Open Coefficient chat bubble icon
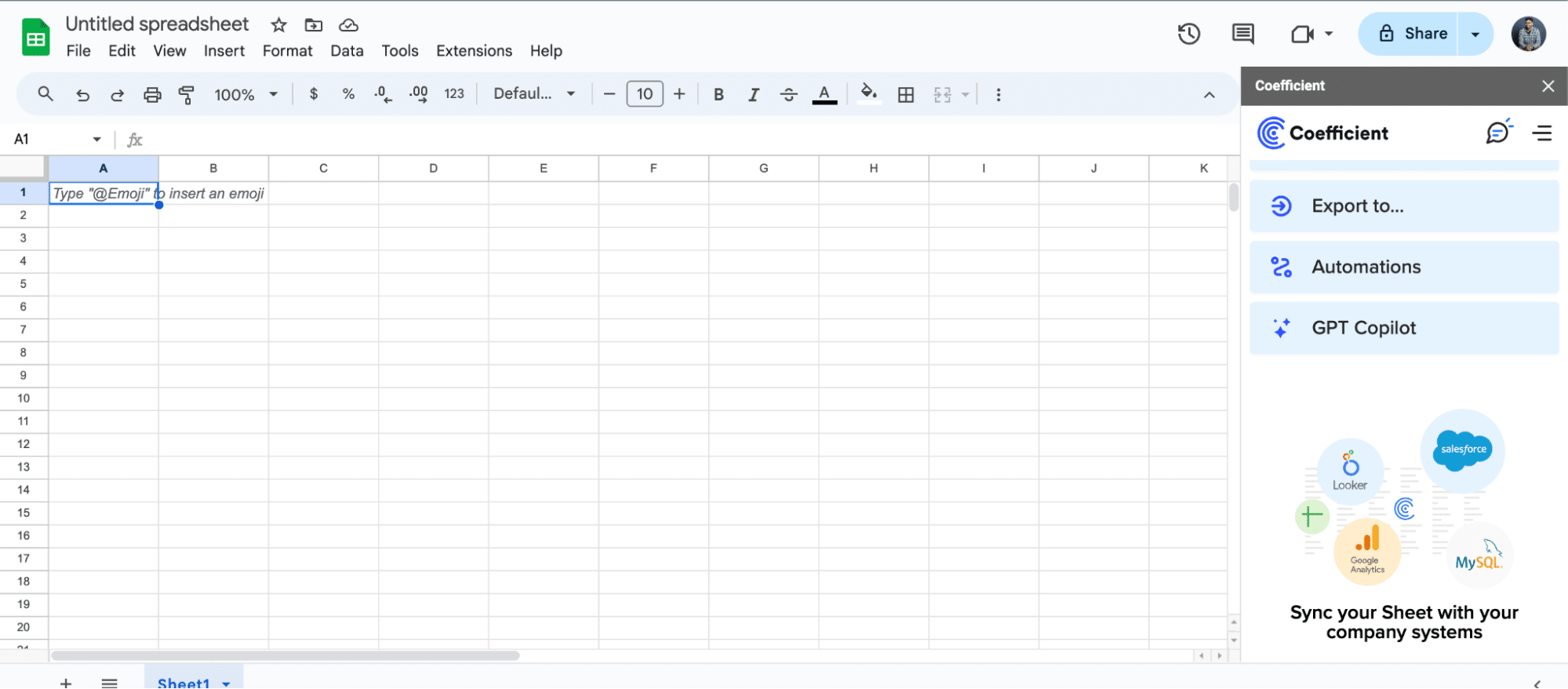Image resolution: width=1568 pixels, height=689 pixels. (1498, 133)
